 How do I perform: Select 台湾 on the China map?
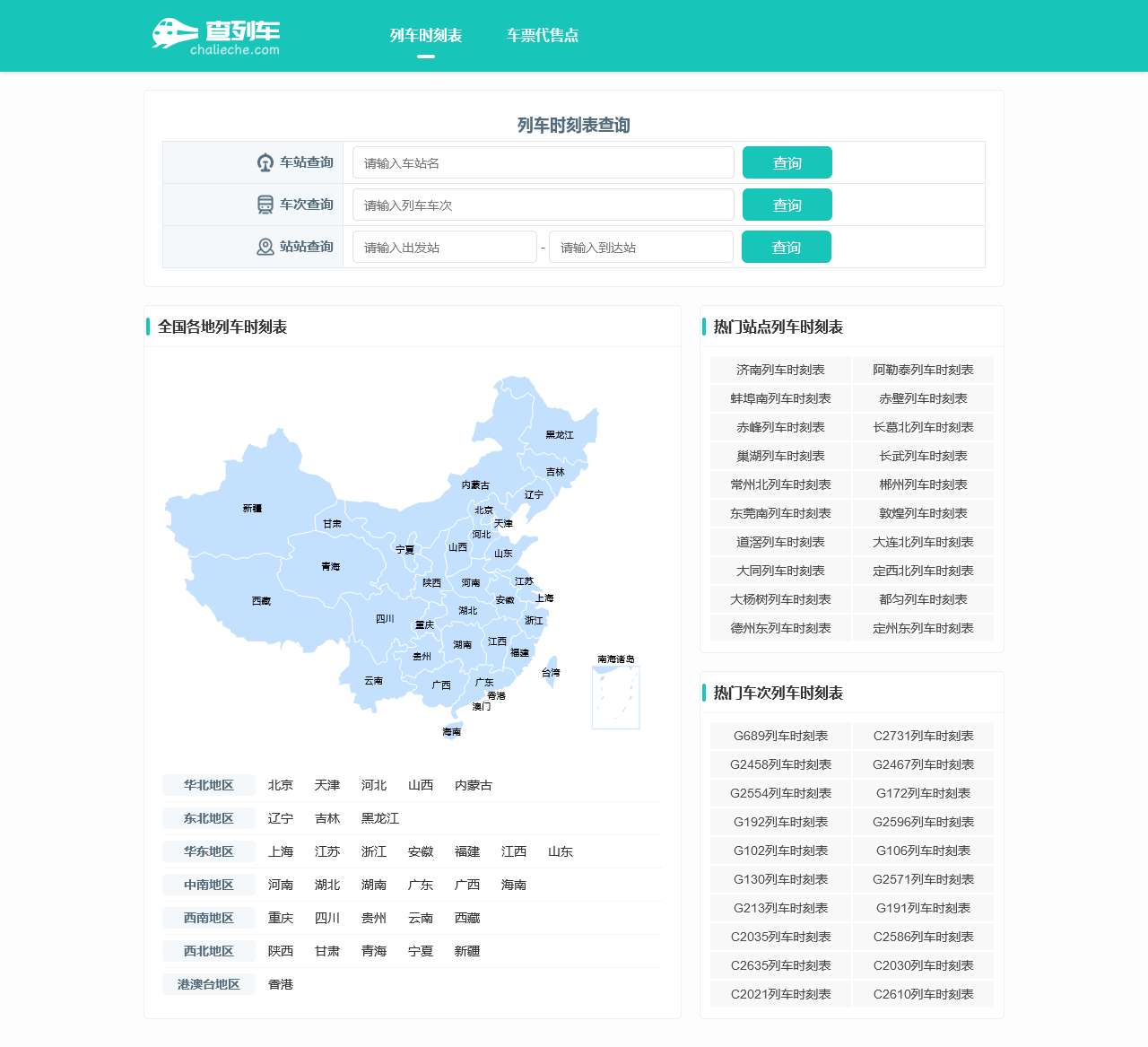click(x=551, y=672)
